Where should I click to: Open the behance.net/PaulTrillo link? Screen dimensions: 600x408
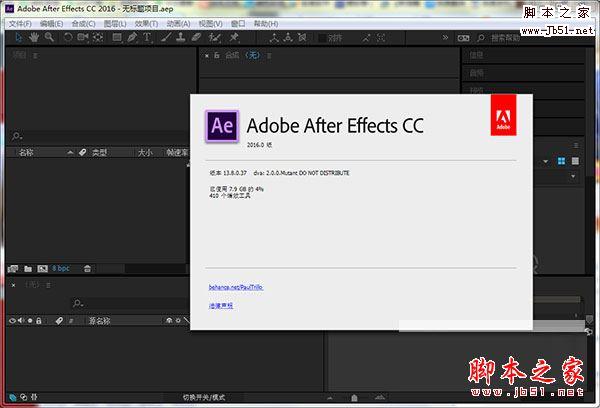click(x=236, y=287)
